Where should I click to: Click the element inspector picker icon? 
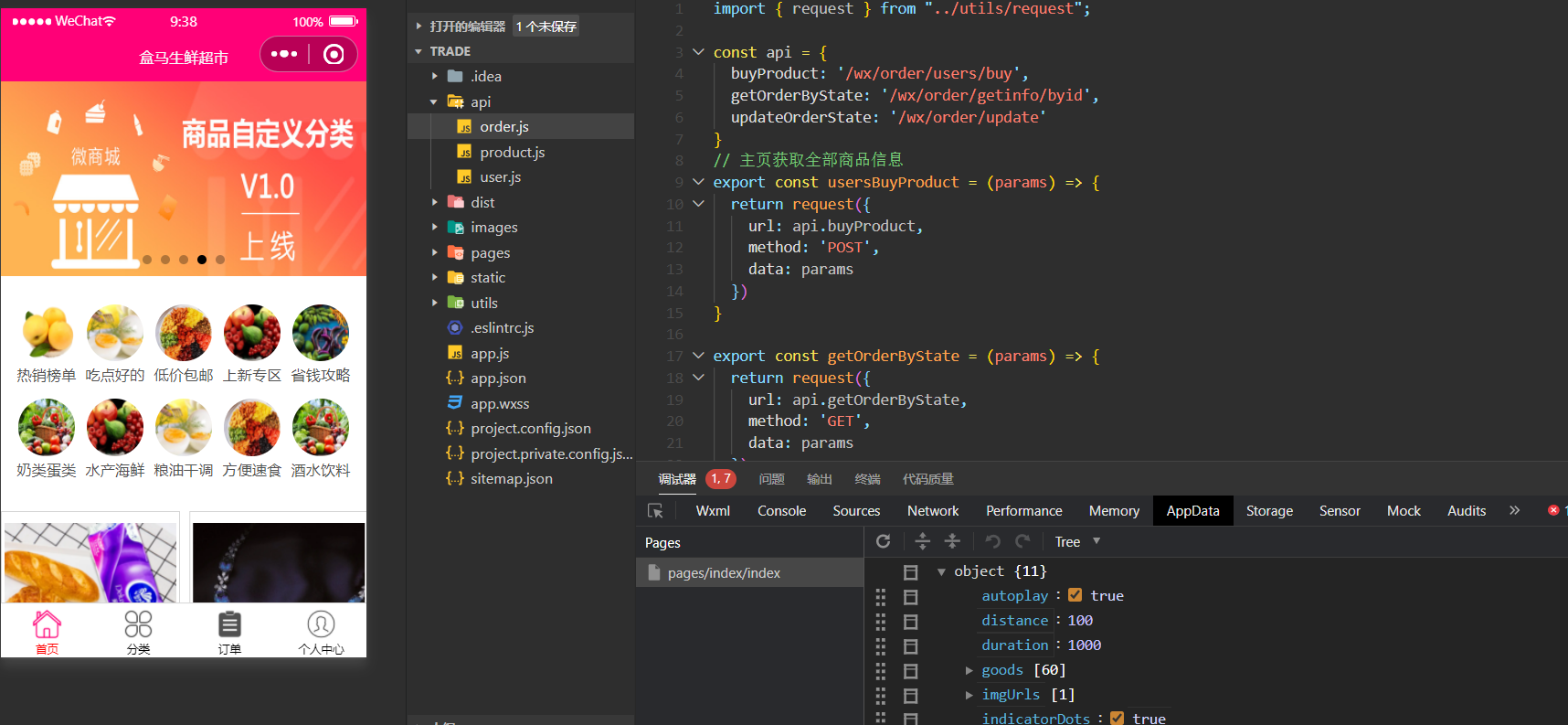(655, 511)
